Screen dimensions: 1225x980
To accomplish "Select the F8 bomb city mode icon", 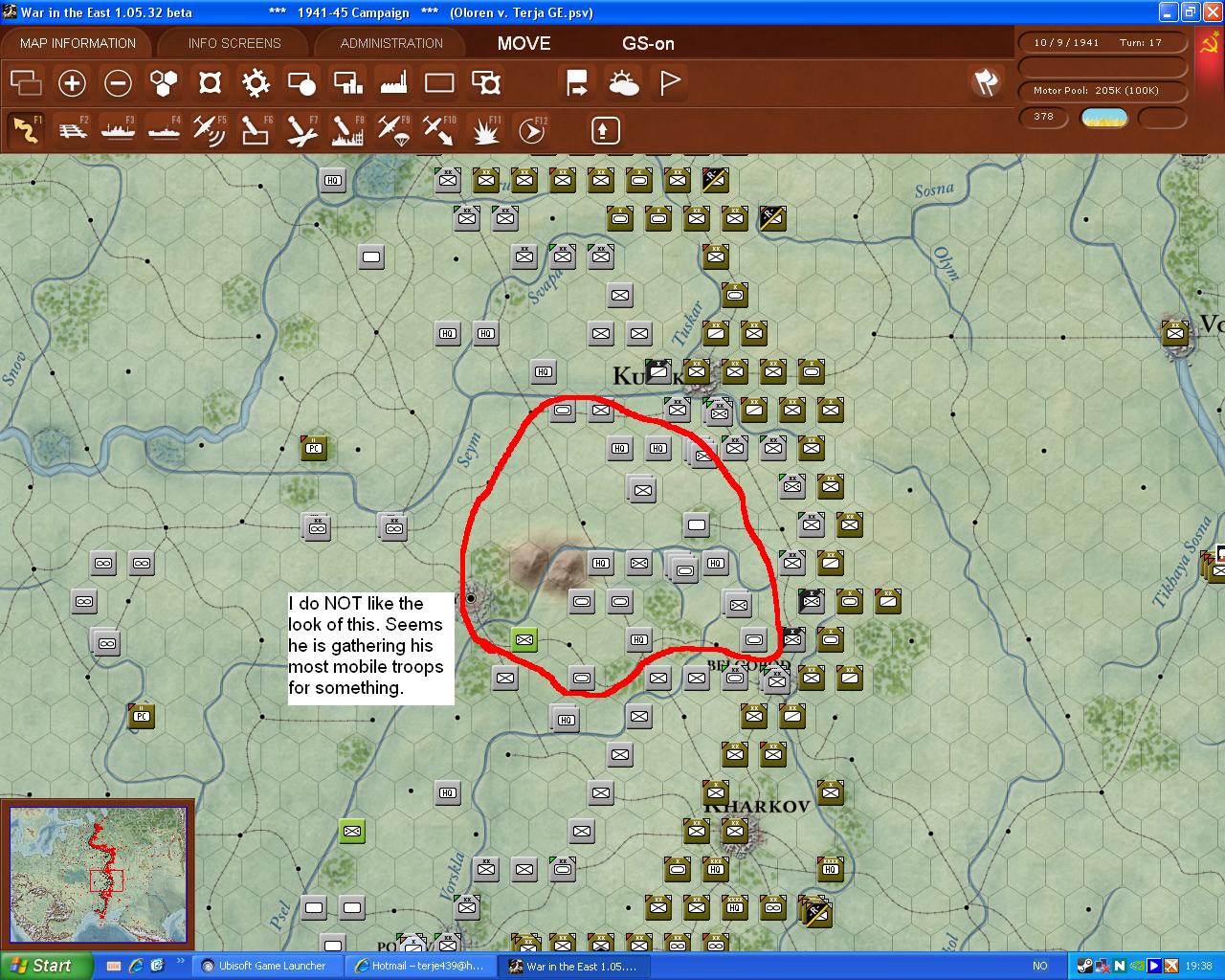I will point(347,130).
